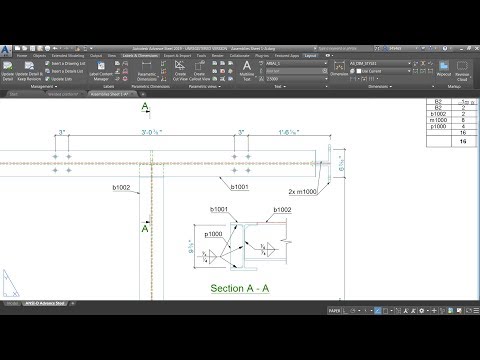Click the dimension layer override icon
The image size is (480, 360).
[352, 71]
